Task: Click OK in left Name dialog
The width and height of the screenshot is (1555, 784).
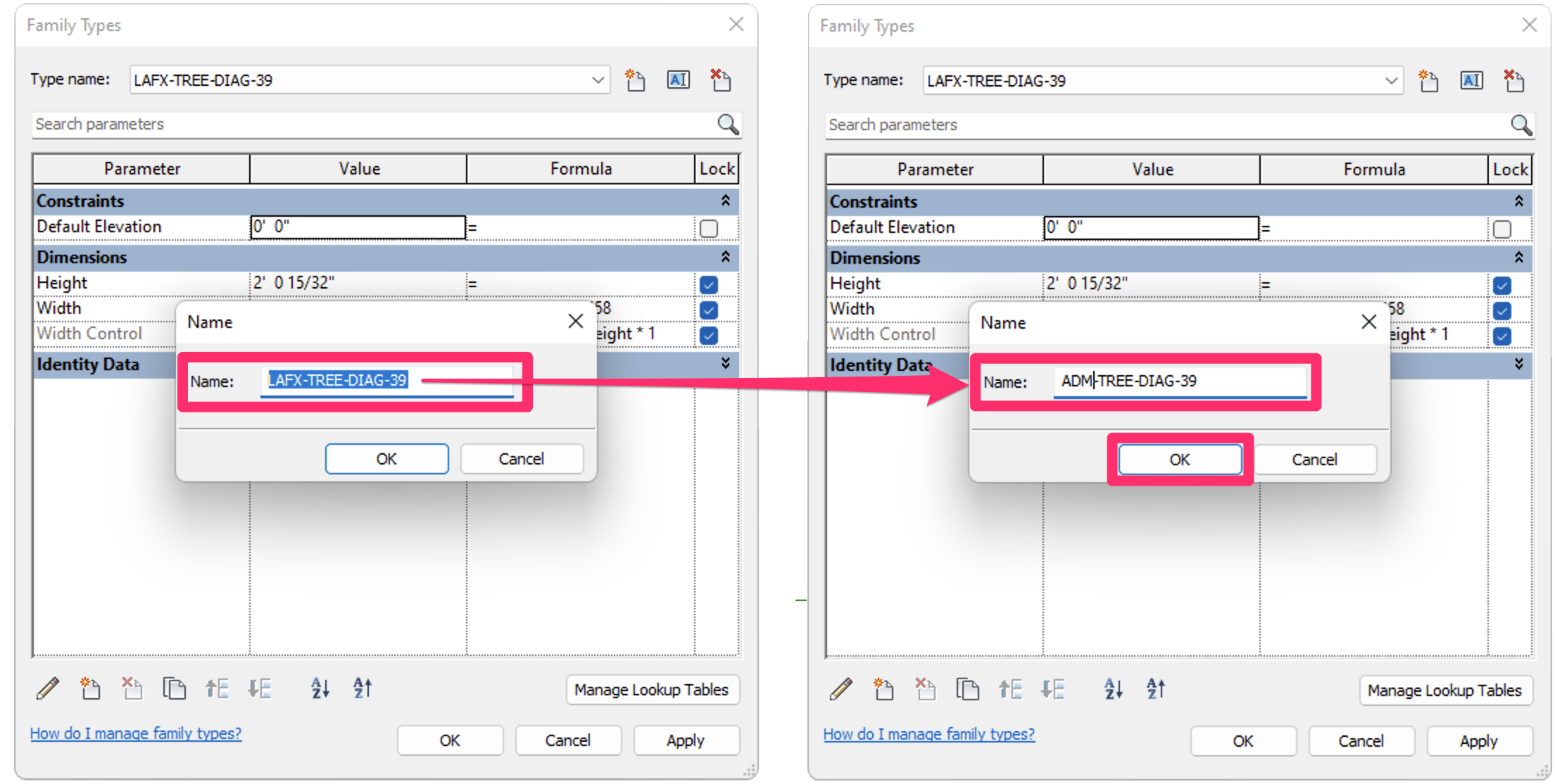Action: point(386,459)
